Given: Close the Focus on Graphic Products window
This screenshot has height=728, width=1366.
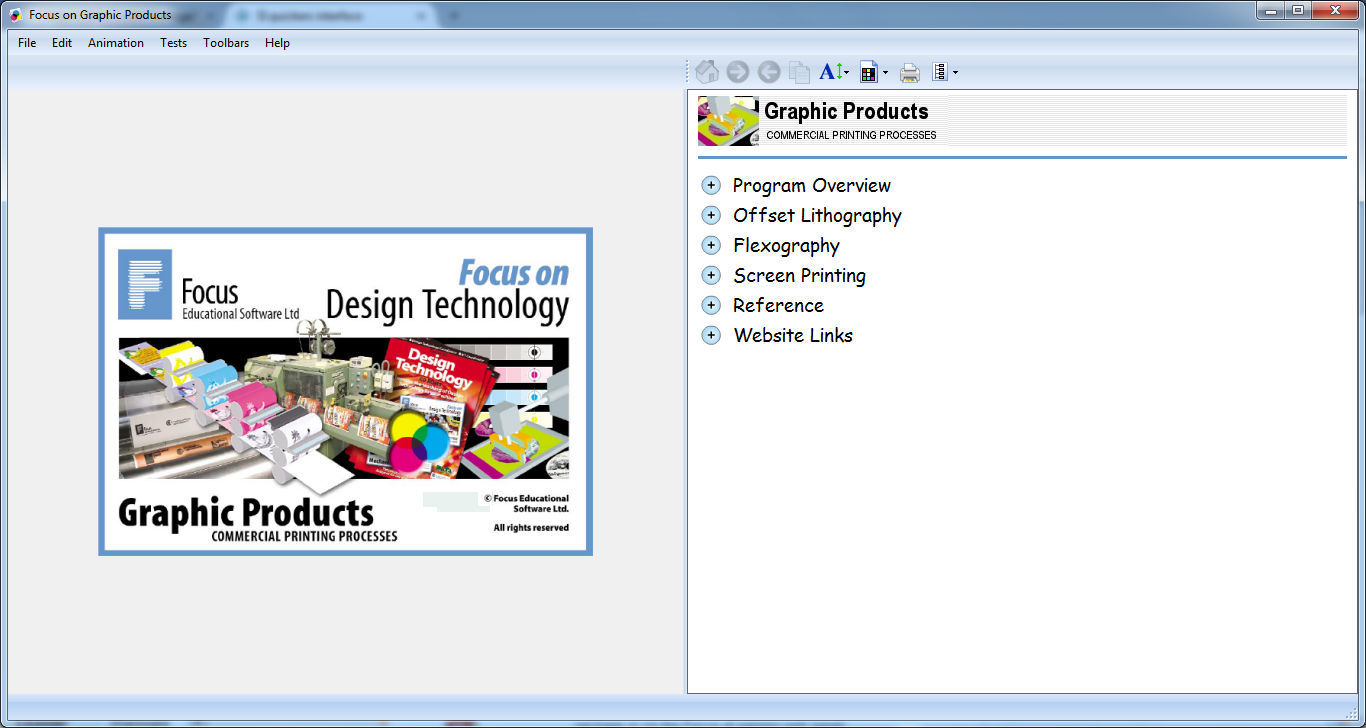Looking at the screenshot, I should point(1335,10).
